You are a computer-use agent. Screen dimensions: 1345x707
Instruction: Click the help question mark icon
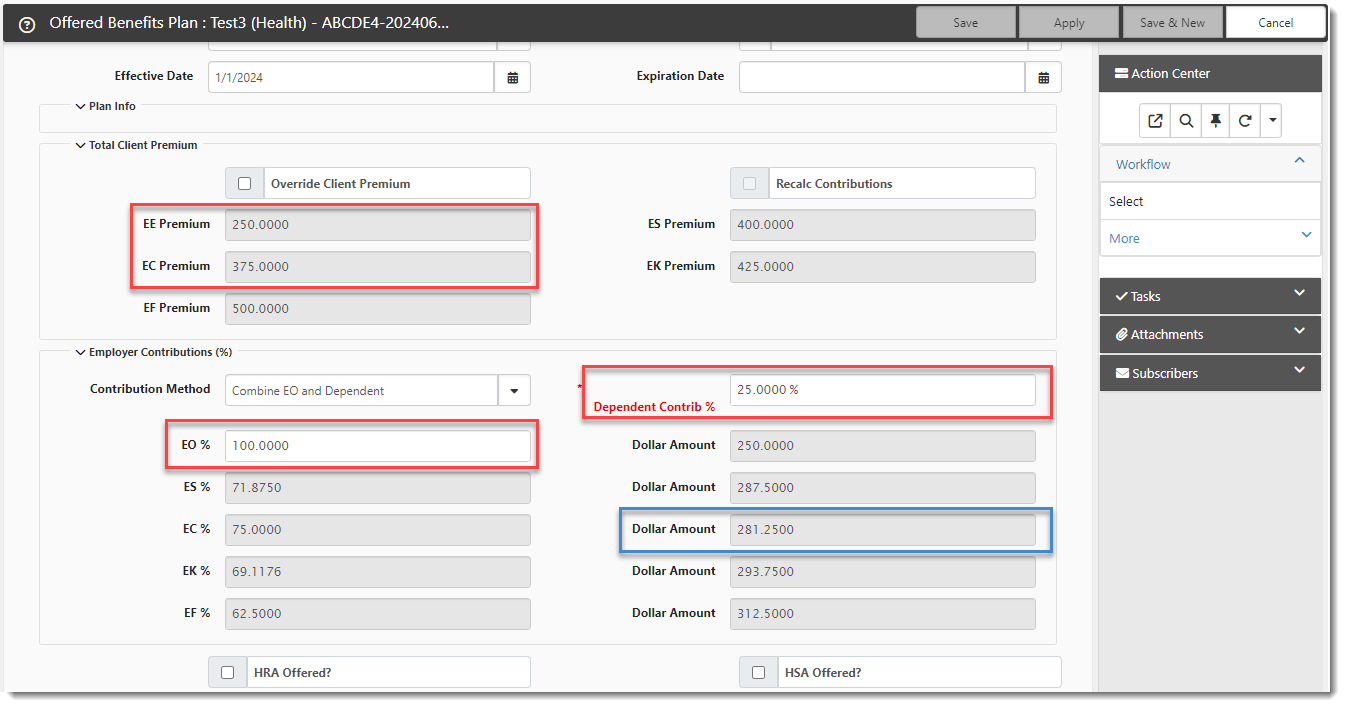[x=27, y=24]
